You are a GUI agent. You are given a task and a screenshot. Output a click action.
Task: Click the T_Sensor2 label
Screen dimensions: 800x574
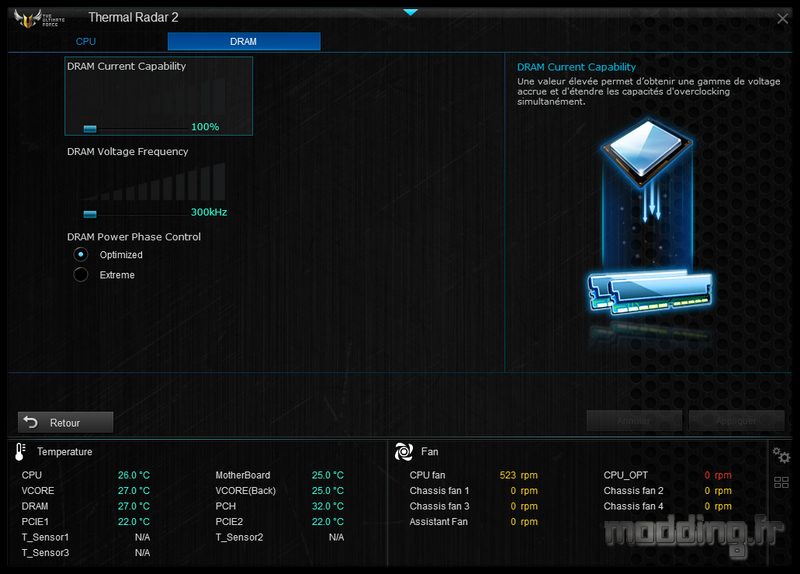[x=239, y=537]
